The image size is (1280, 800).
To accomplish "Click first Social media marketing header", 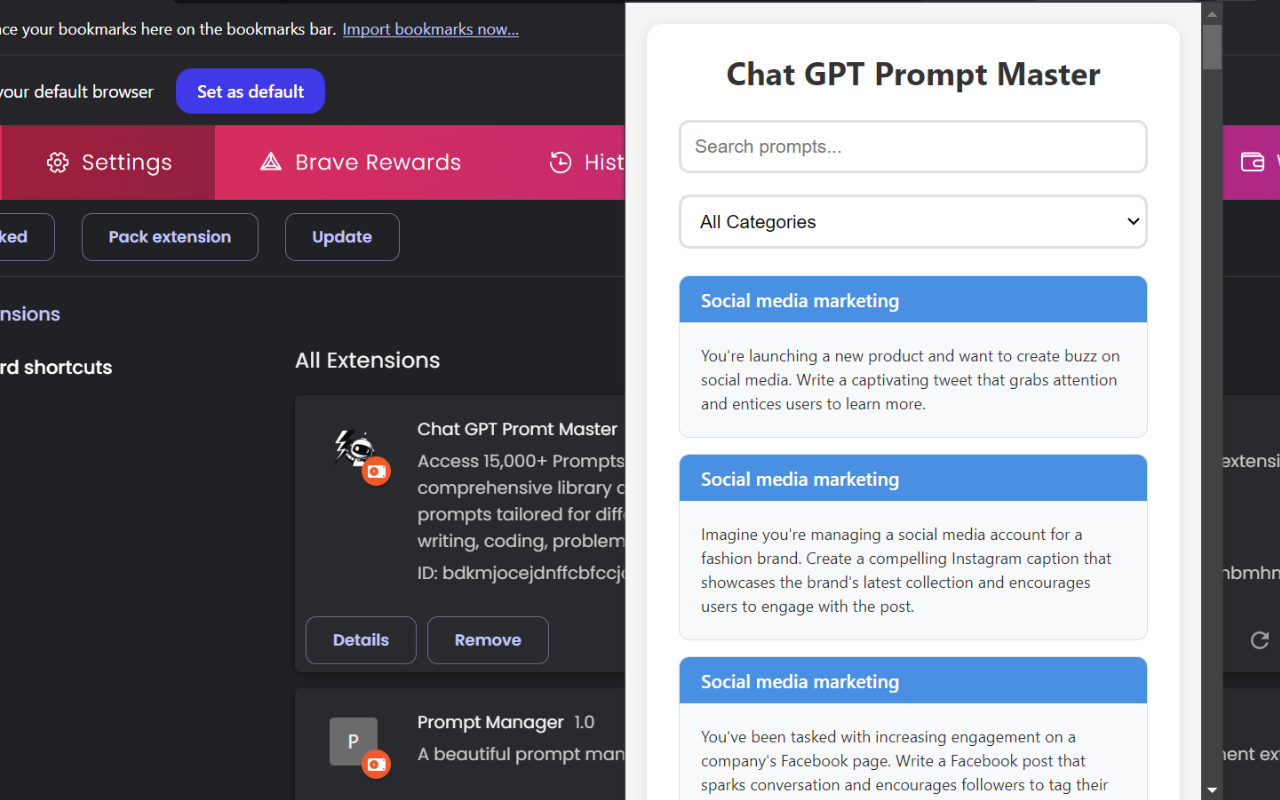I will coord(913,300).
